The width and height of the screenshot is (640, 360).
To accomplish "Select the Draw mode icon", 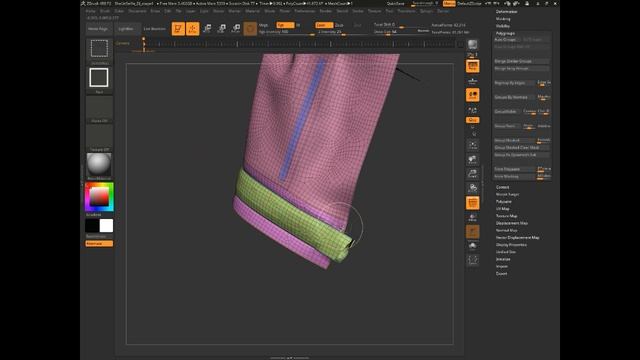I will coord(193,29).
